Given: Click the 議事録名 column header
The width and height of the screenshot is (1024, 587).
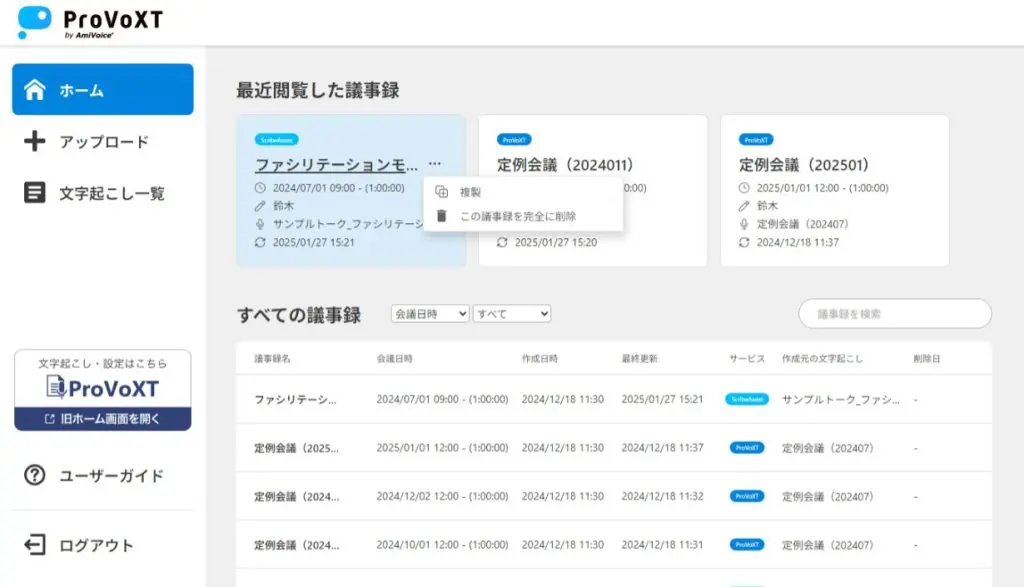Looking at the screenshot, I should pyautogui.click(x=272, y=358).
